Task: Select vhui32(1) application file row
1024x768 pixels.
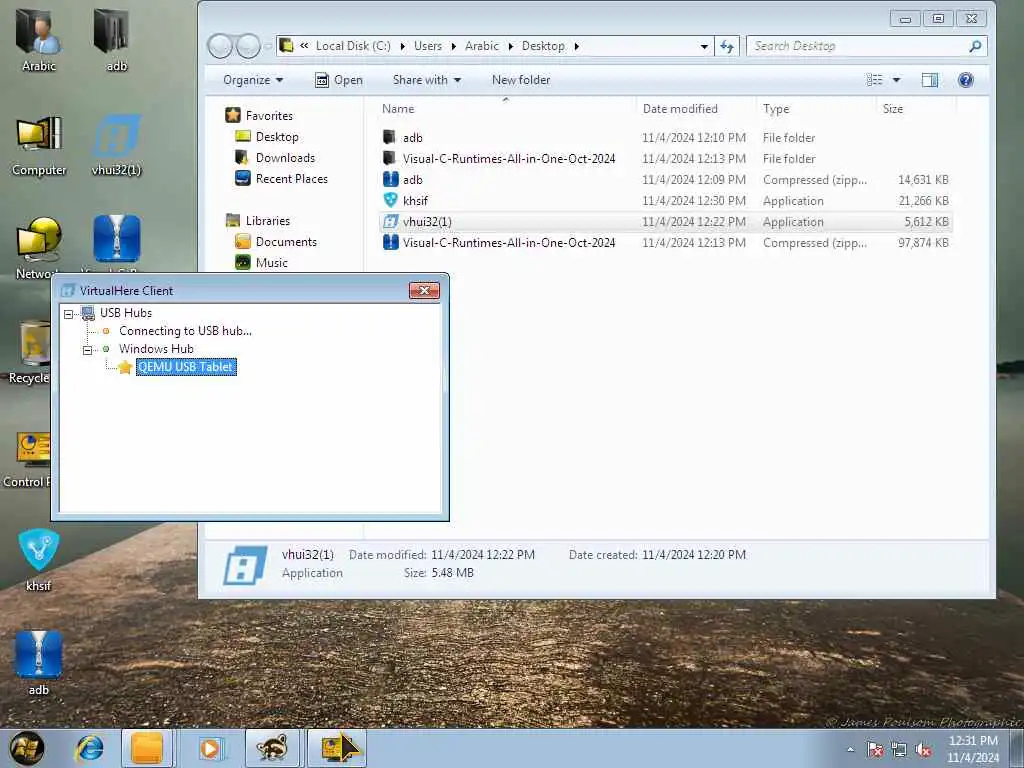Action: point(665,221)
